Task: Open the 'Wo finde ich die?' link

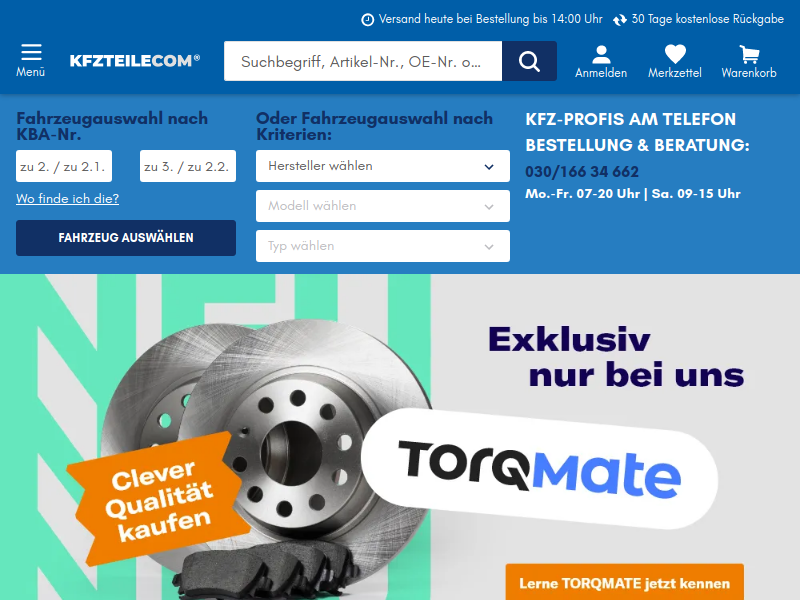Action: pyautogui.click(x=67, y=198)
